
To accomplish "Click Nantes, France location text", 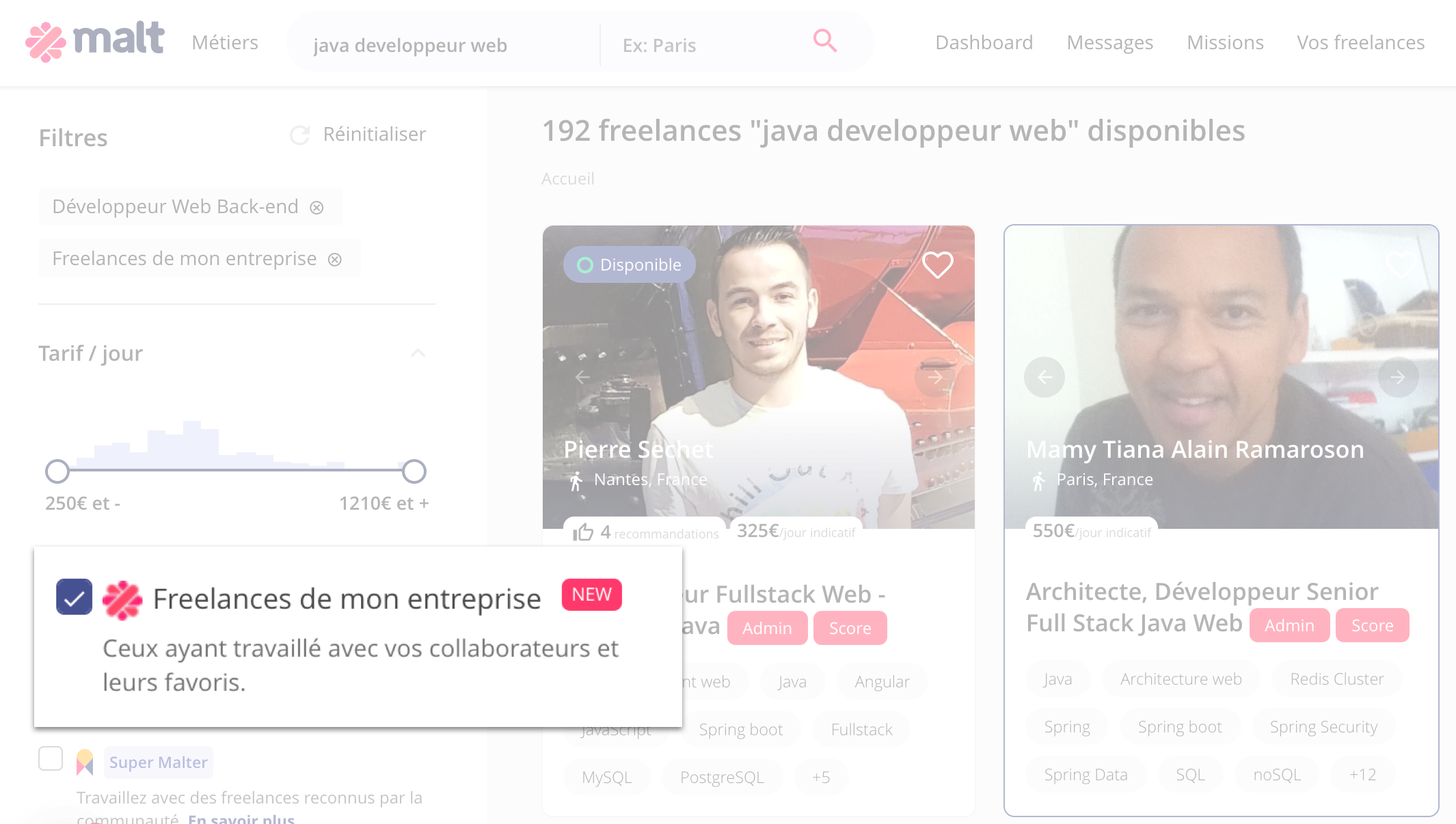I will (650, 480).
